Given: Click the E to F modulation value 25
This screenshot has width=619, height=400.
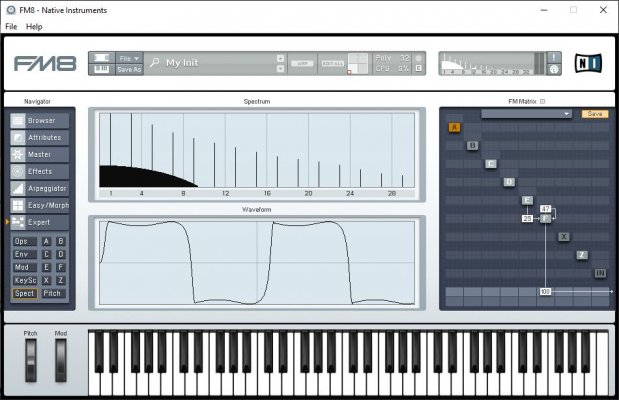Looking at the screenshot, I should 527,218.
